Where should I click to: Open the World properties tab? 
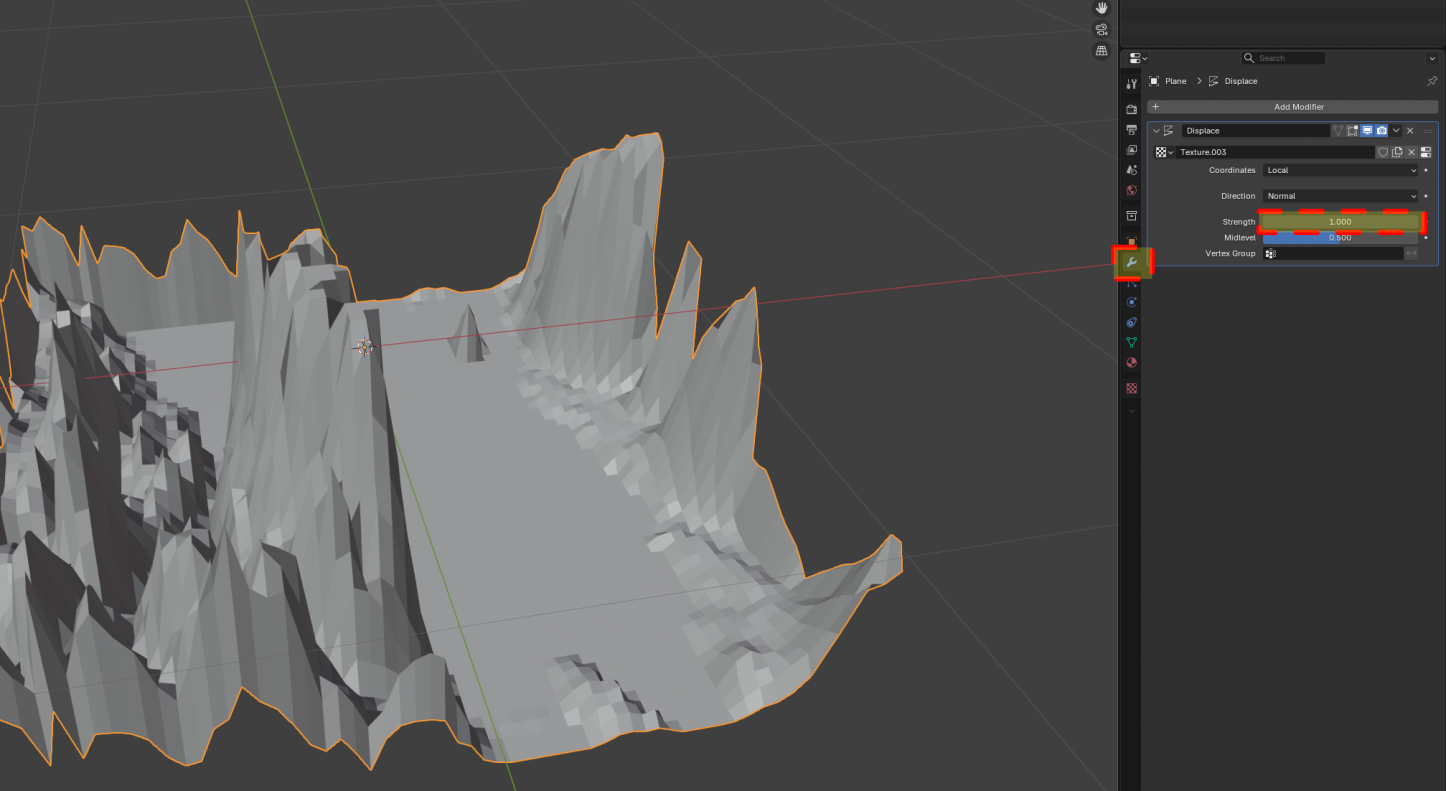[x=1131, y=190]
